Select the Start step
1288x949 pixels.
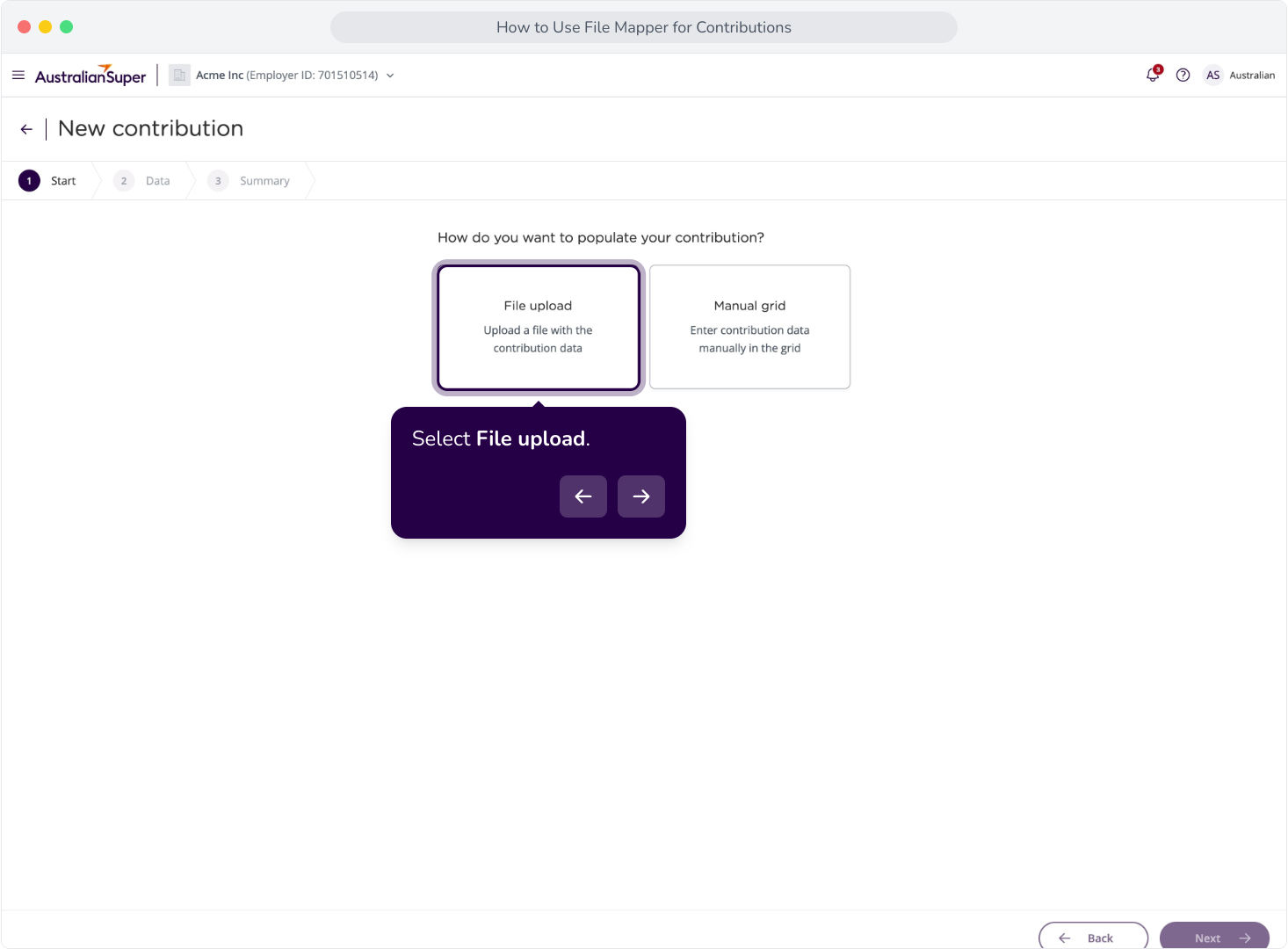[47, 181]
